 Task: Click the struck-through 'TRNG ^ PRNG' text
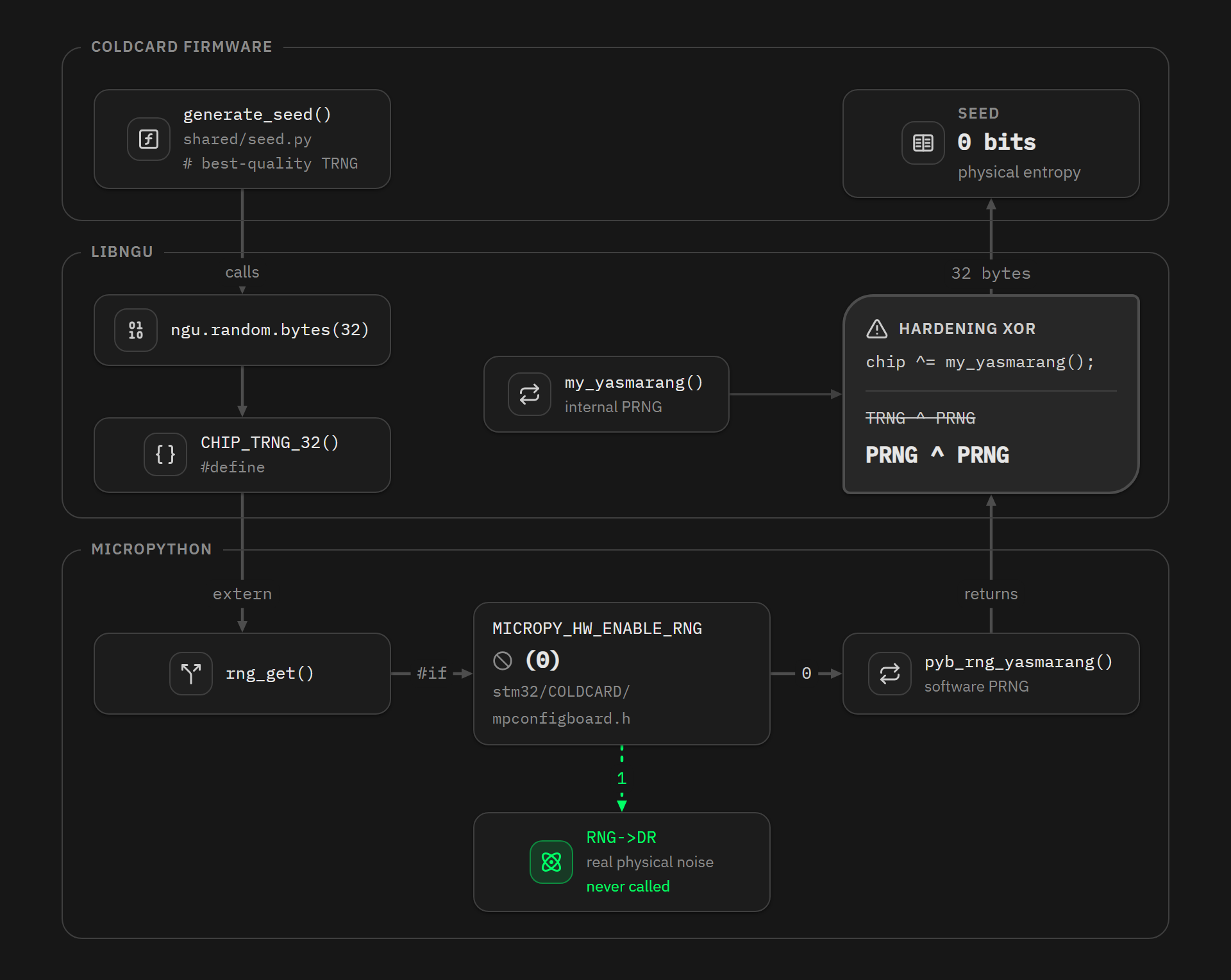(x=921, y=419)
